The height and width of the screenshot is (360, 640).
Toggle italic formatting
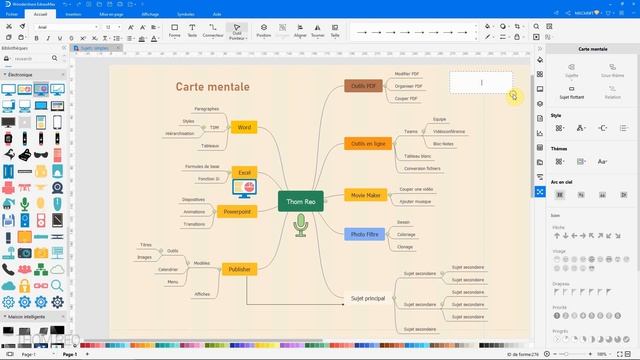48,38
